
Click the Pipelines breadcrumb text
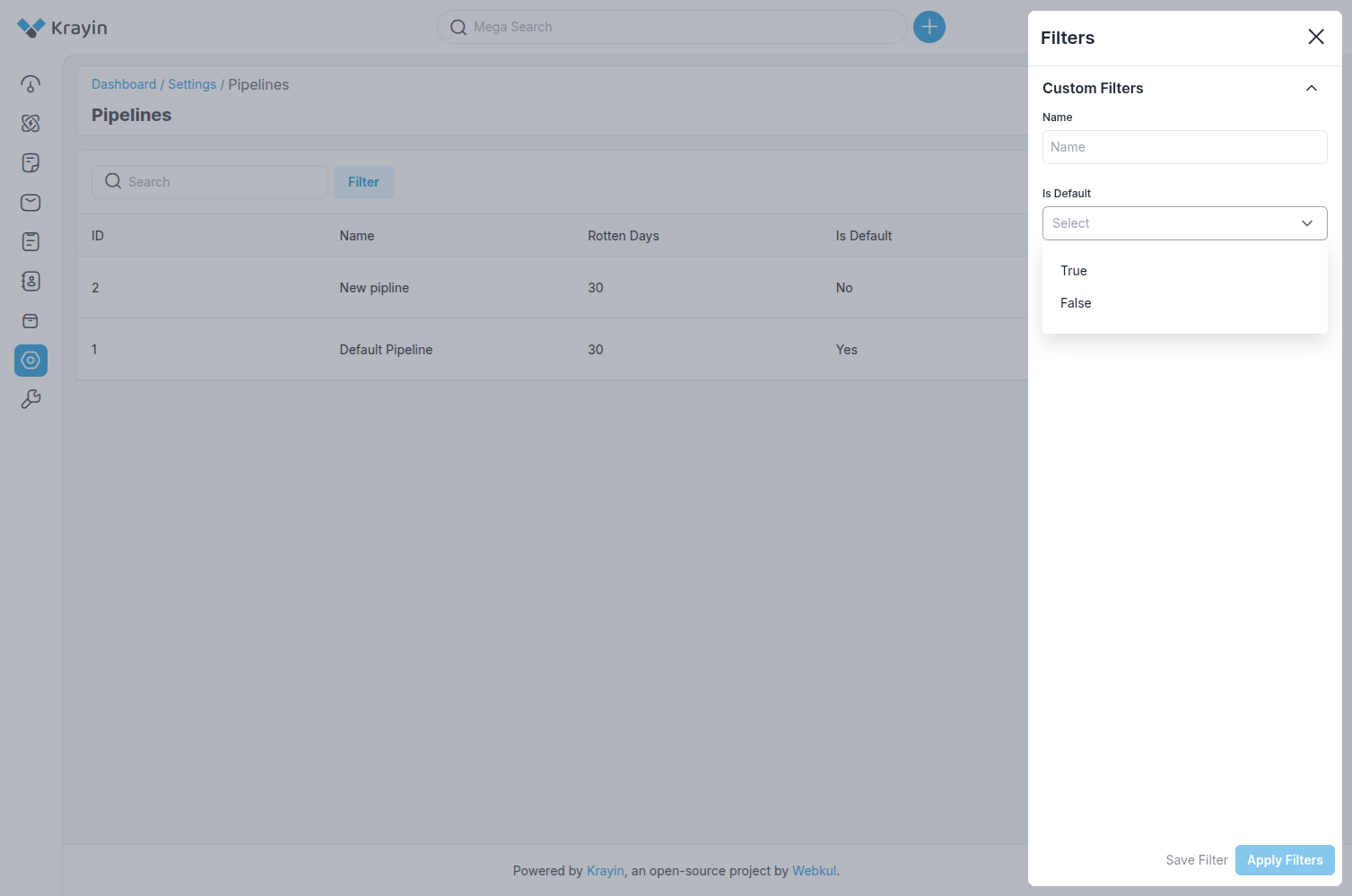(x=258, y=84)
